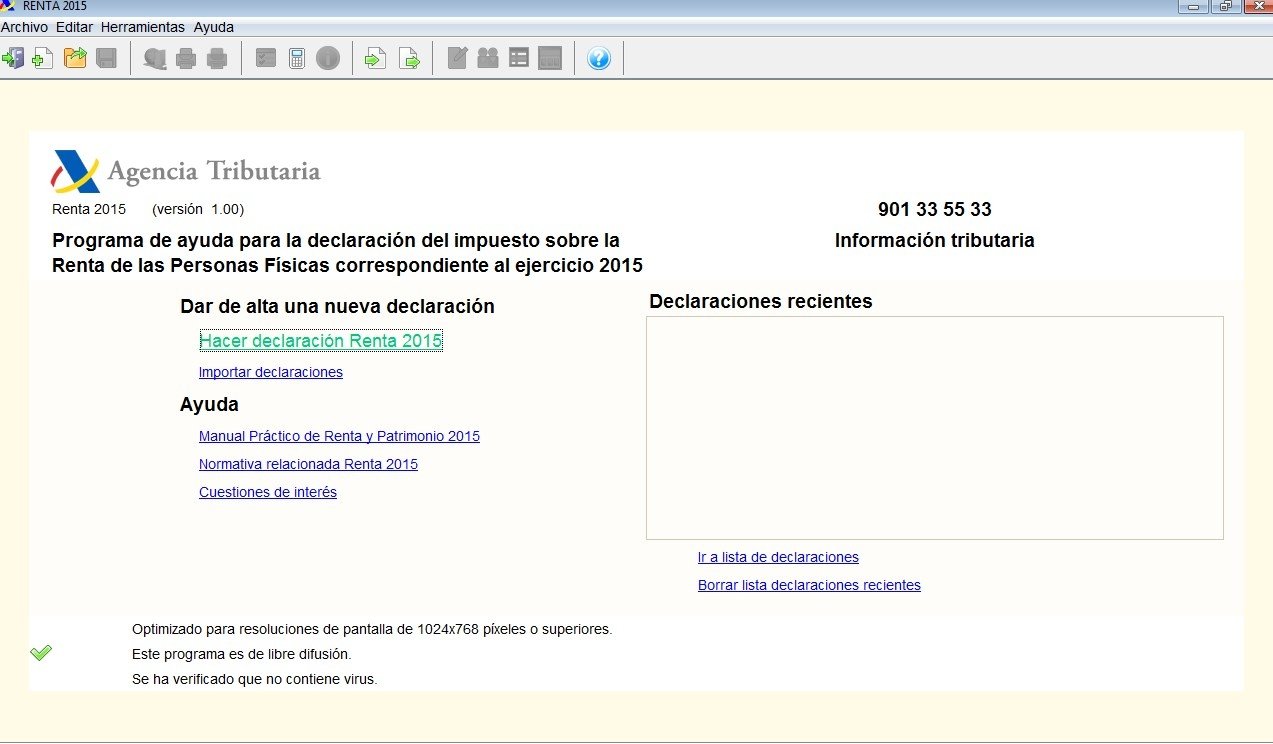Click the Optimizado para resoluciones de pantalla text
This screenshot has width=1273, height=744.
[x=372, y=629]
